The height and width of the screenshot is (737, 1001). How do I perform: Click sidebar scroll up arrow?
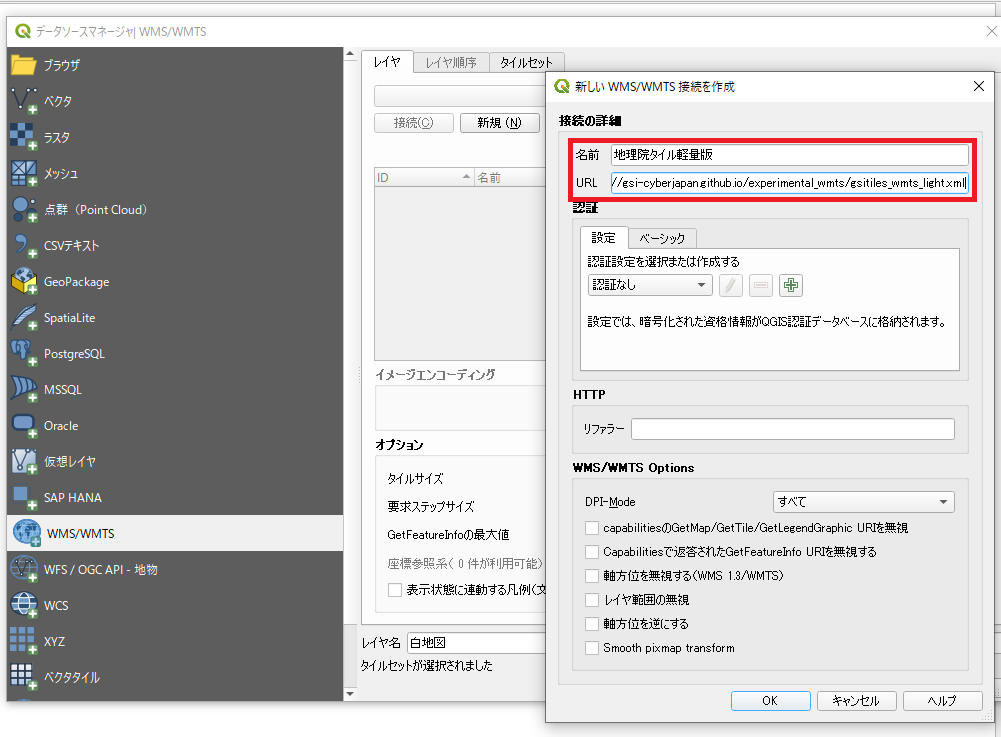click(350, 55)
